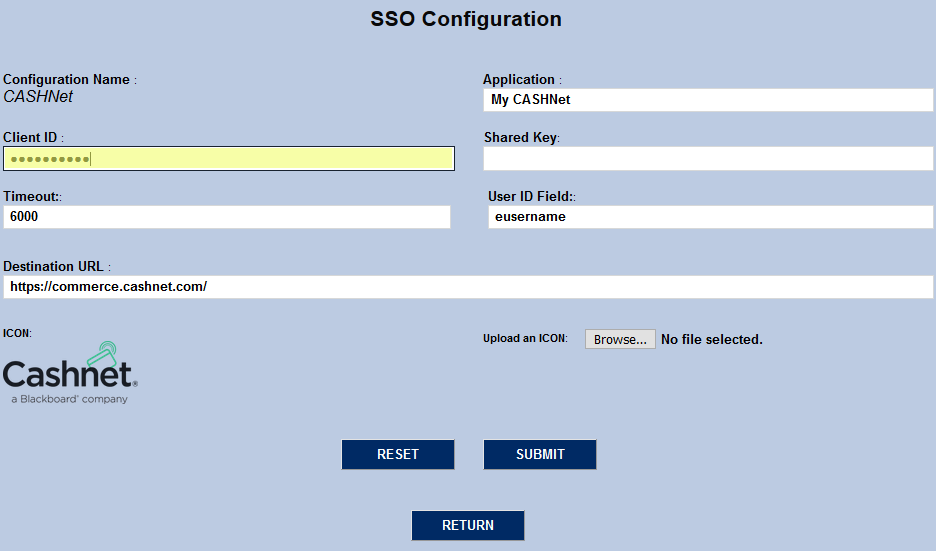Click the Upload an ICON label

[524, 339]
